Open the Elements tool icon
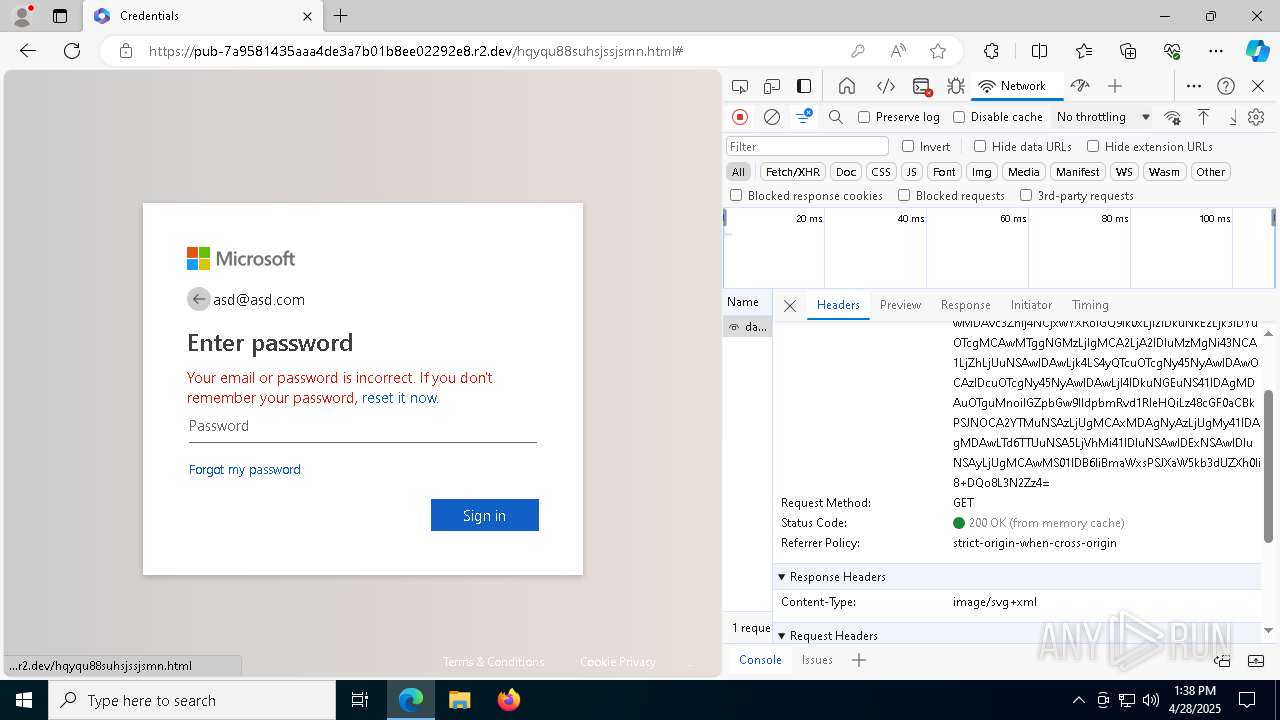Image resolution: width=1280 pixels, height=720 pixels. pos(885,86)
